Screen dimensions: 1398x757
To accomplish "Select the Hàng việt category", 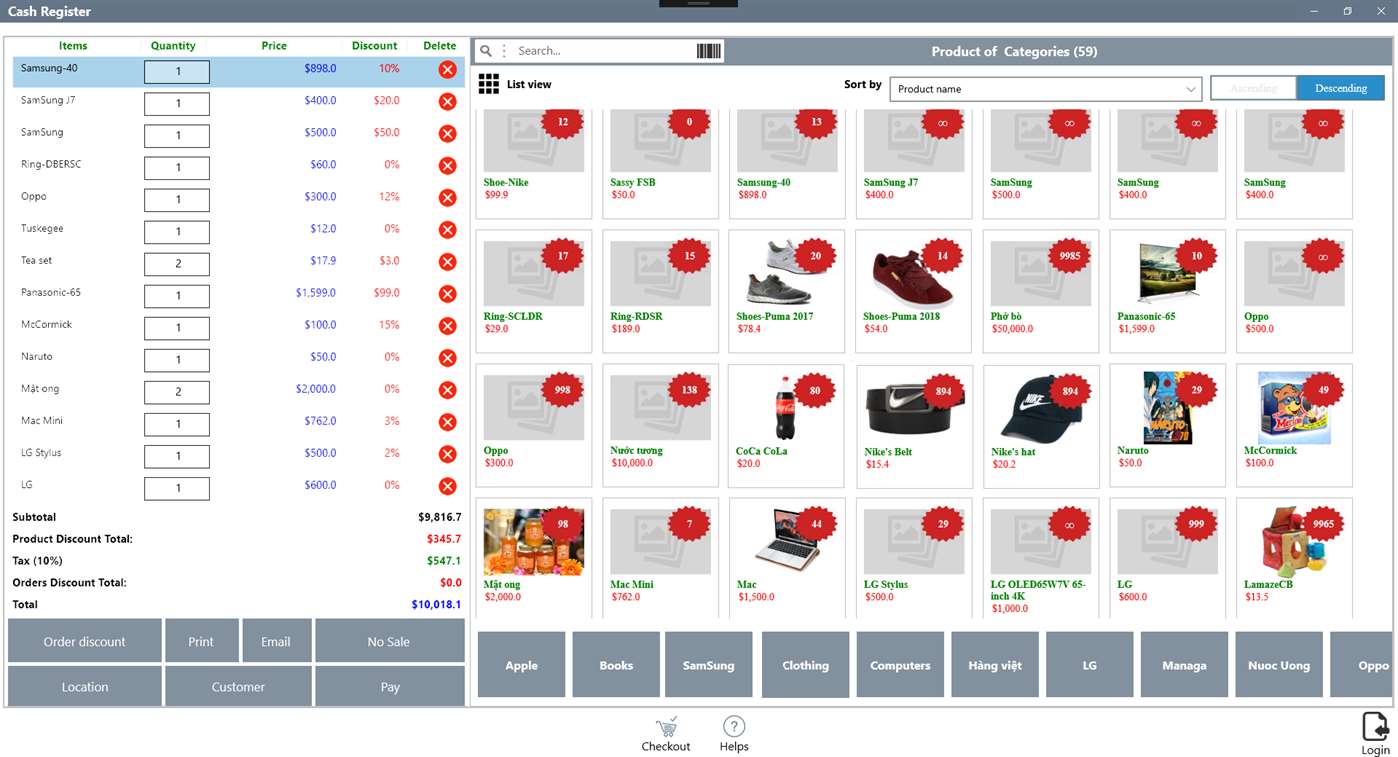I will tap(995, 665).
